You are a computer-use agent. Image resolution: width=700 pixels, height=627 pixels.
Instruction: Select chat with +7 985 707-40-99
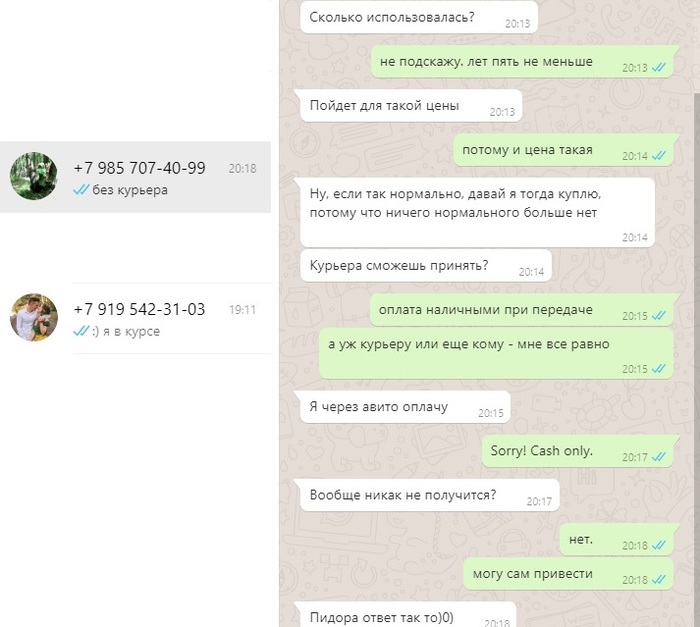[x=135, y=177]
